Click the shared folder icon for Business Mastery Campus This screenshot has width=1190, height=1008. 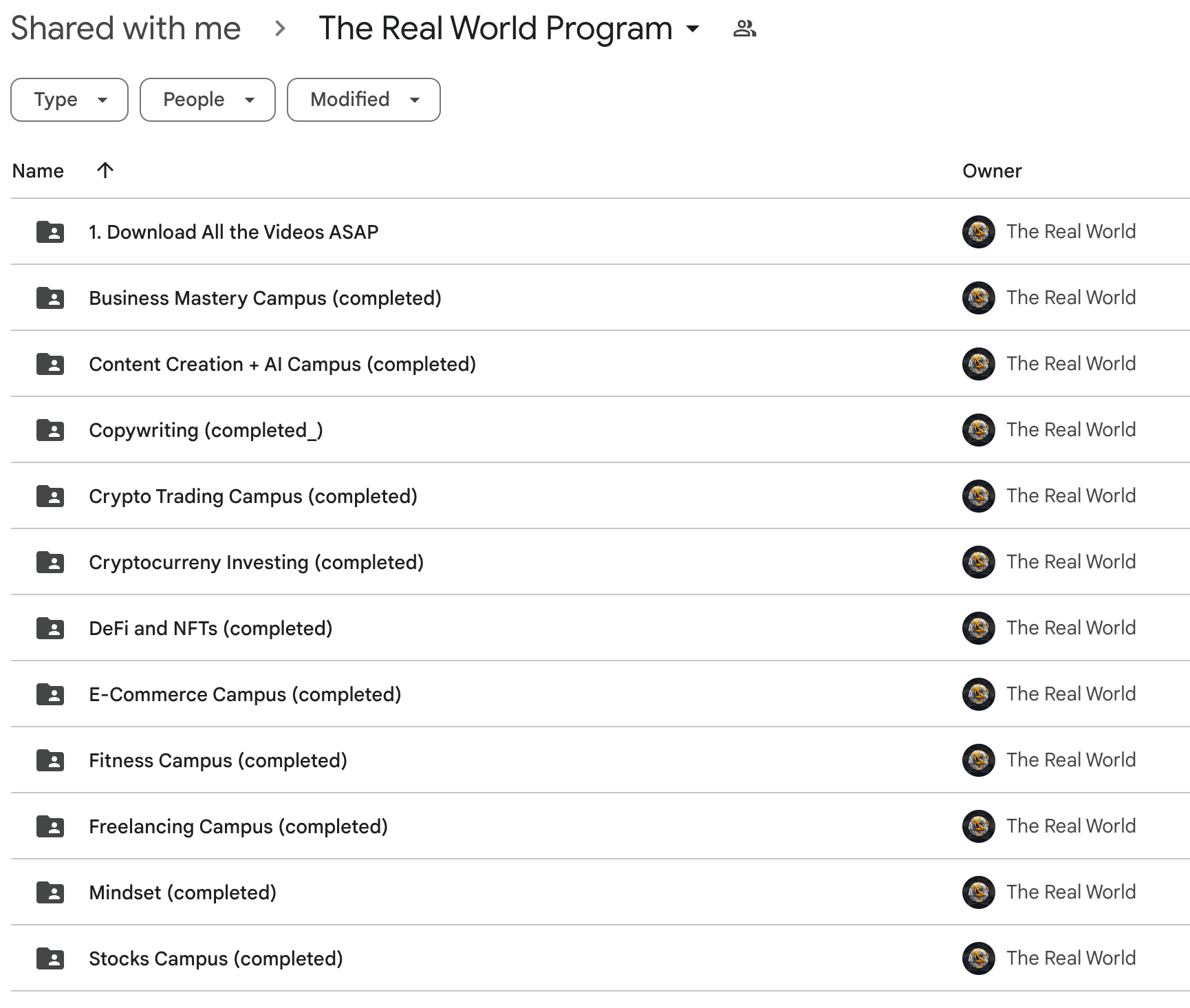pyautogui.click(x=50, y=298)
